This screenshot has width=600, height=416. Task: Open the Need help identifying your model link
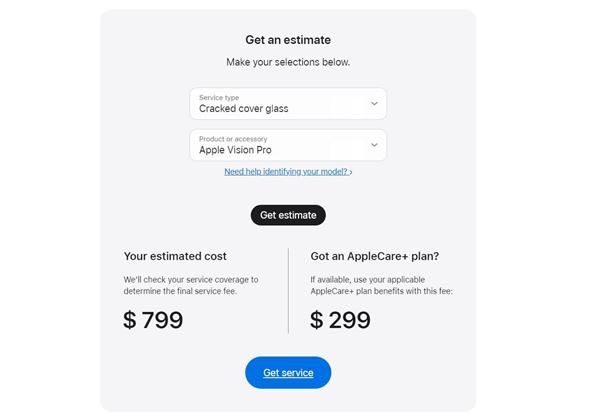285,172
